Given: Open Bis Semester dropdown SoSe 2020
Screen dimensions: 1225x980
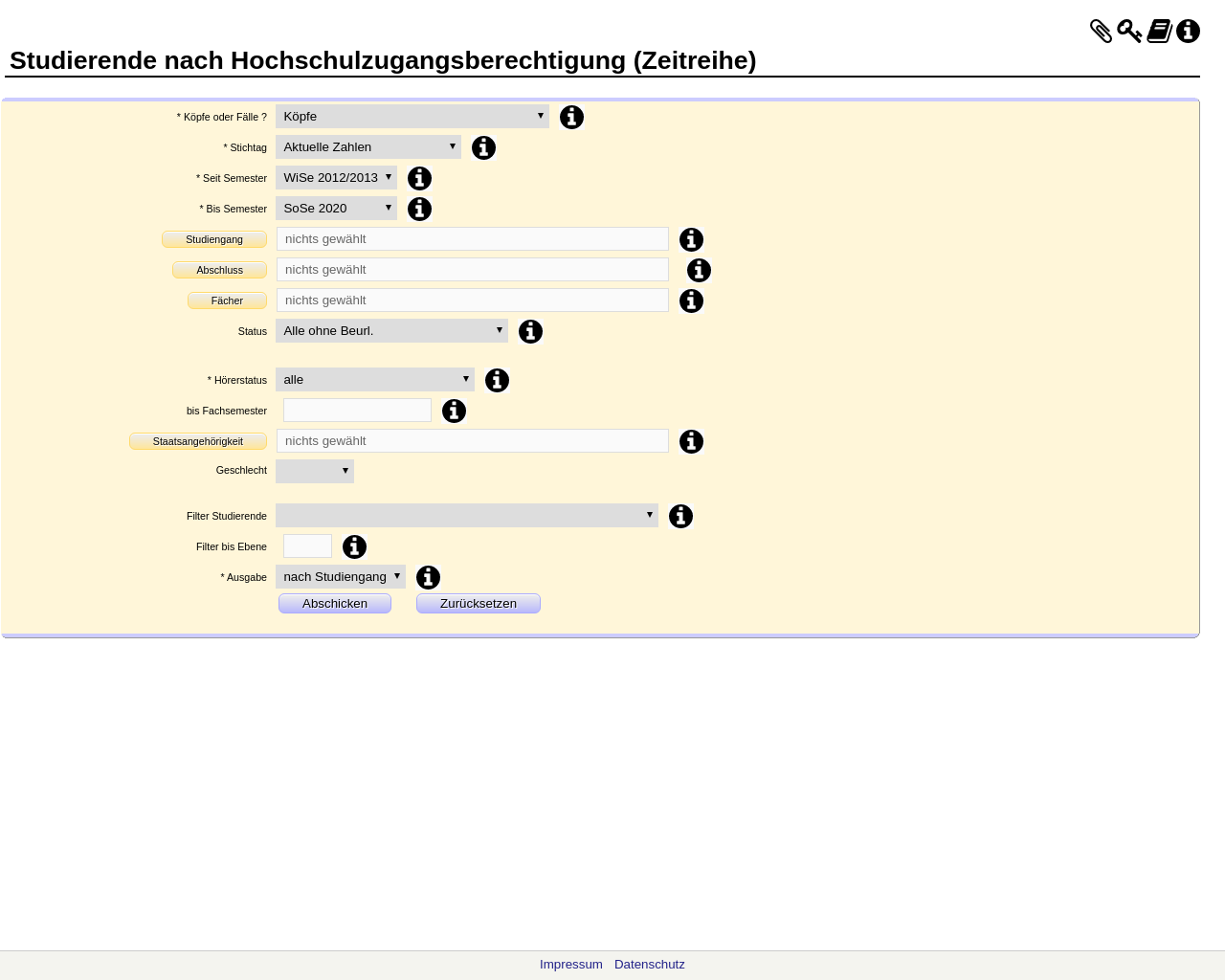Looking at the screenshot, I should point(336,208).
